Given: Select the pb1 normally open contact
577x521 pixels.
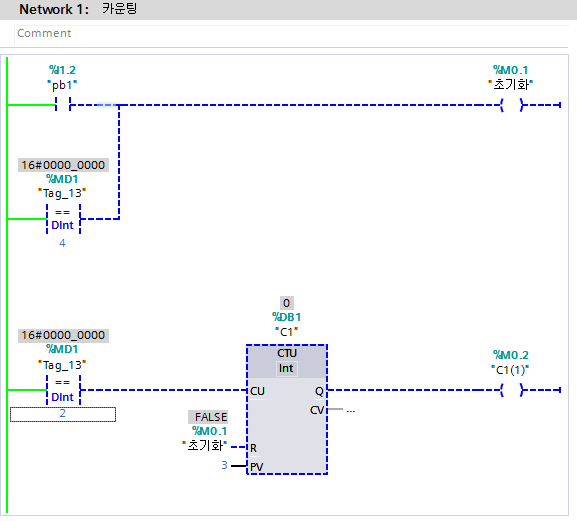Looking at the screenshot, I should pos(63,105).
